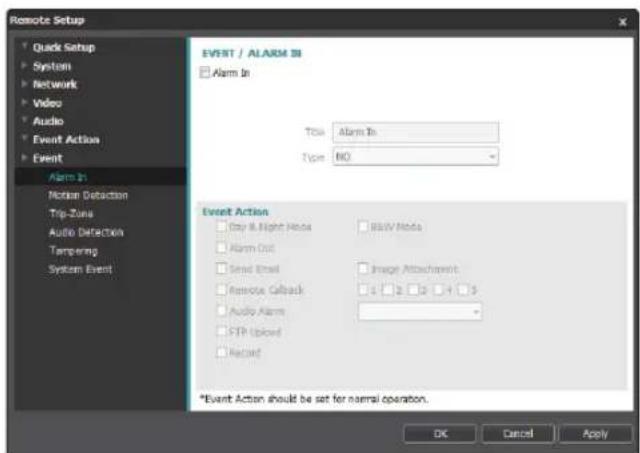Click the EVENT / ALARM IN heading

252,53
